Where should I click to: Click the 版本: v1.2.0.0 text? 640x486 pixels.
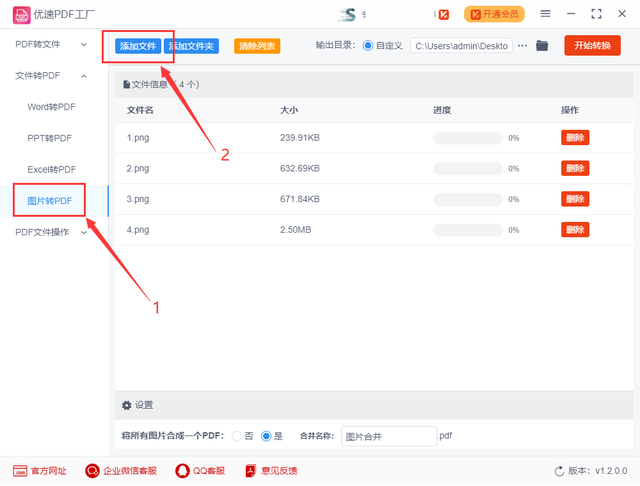tap(598, 471)
